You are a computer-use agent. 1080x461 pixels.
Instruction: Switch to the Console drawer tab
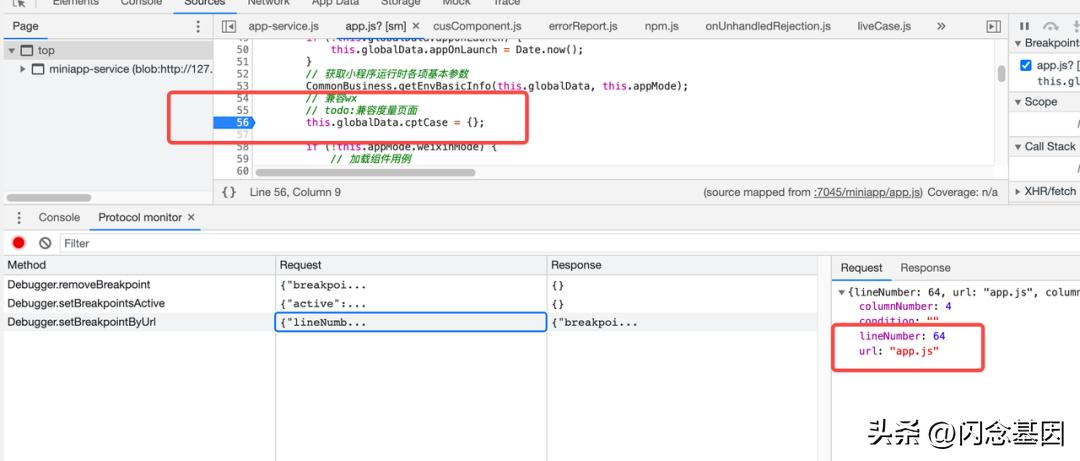point(59,217)
